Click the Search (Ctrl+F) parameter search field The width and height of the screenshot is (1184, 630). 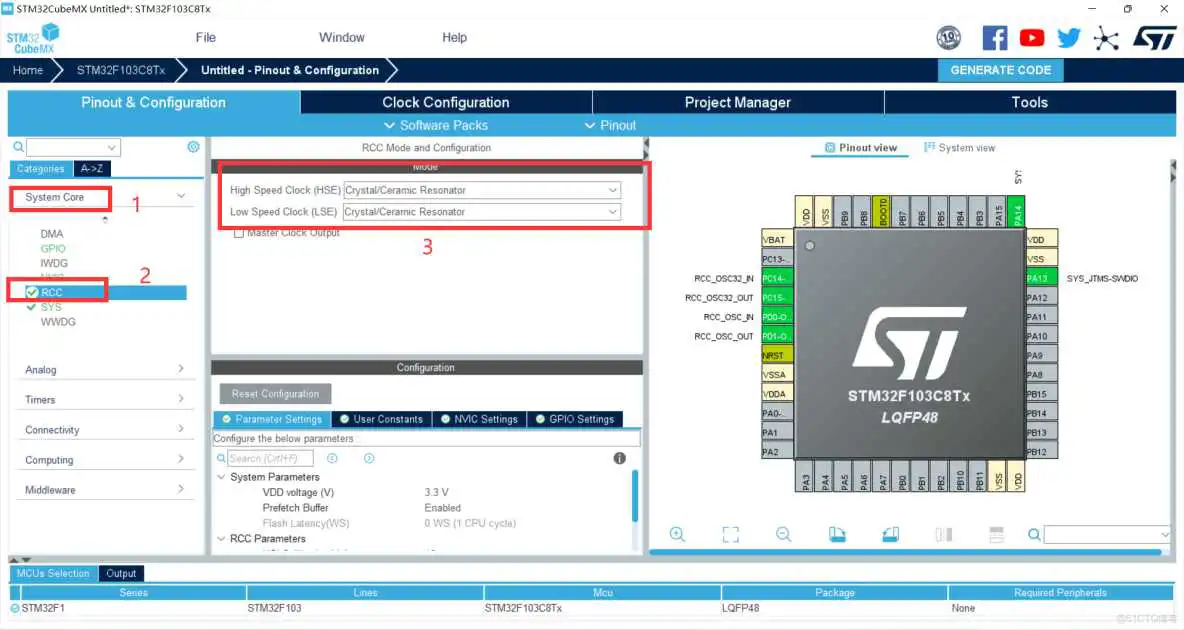[x=270, y=457]
